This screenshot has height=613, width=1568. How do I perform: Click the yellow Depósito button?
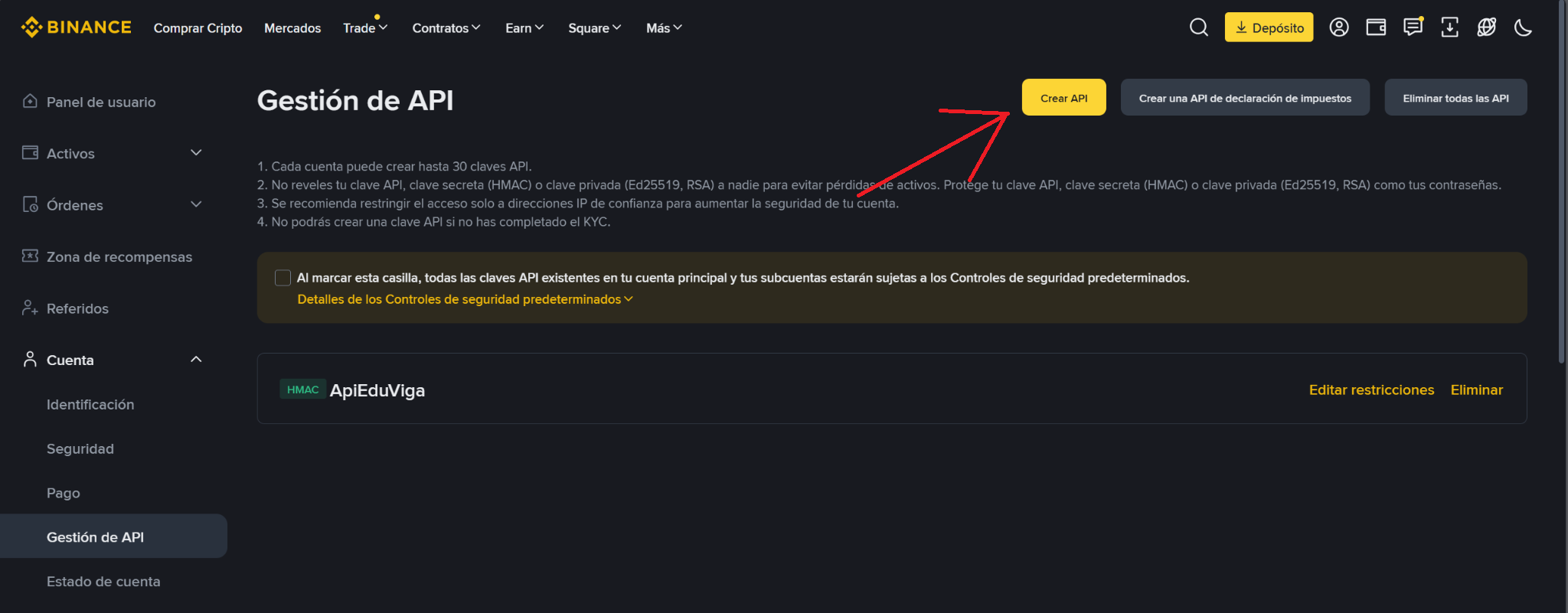click(1269, 28)
